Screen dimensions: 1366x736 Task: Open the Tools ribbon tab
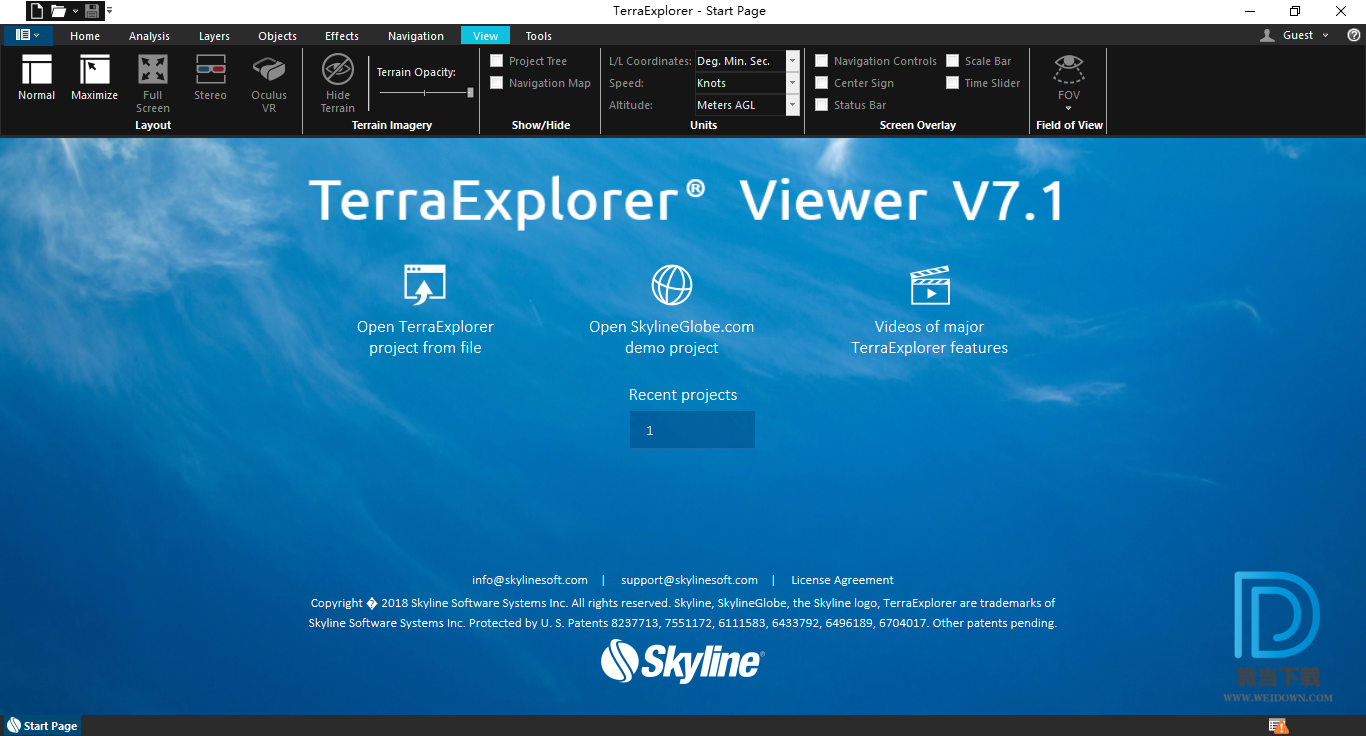(539, 36)
